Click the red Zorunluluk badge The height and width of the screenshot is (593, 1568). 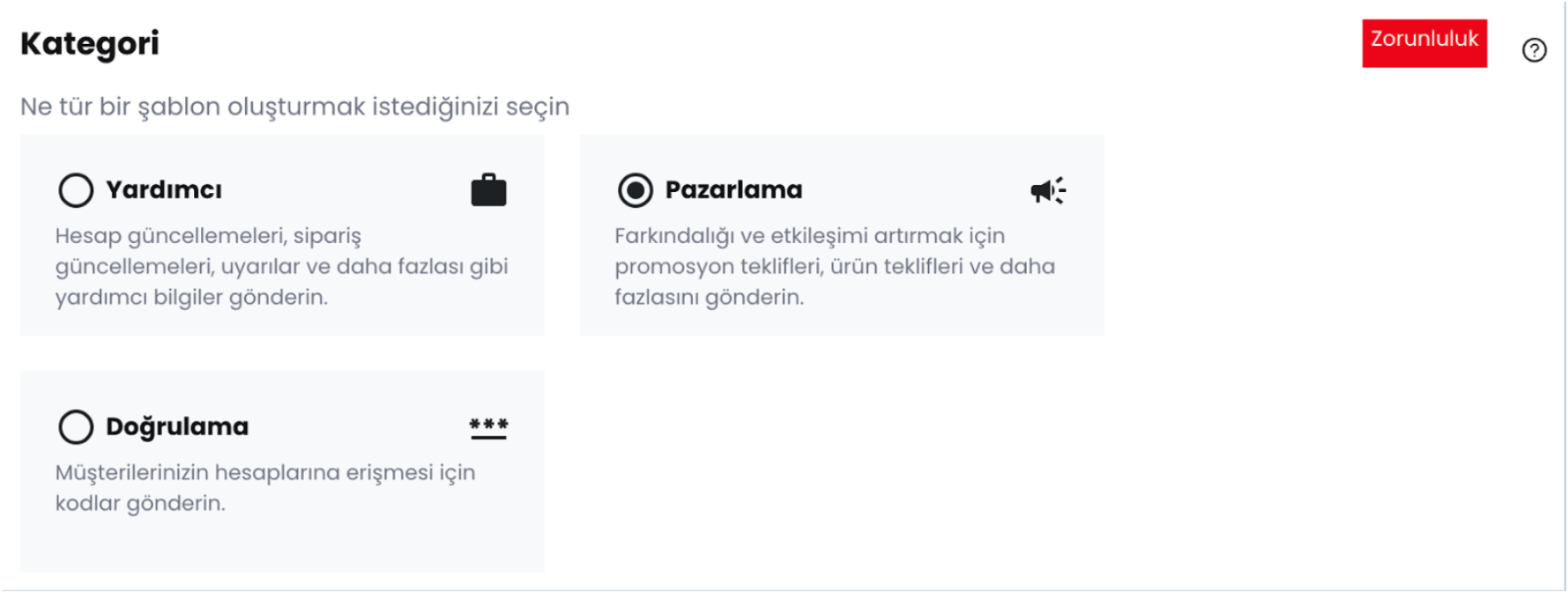(1424, 43)
